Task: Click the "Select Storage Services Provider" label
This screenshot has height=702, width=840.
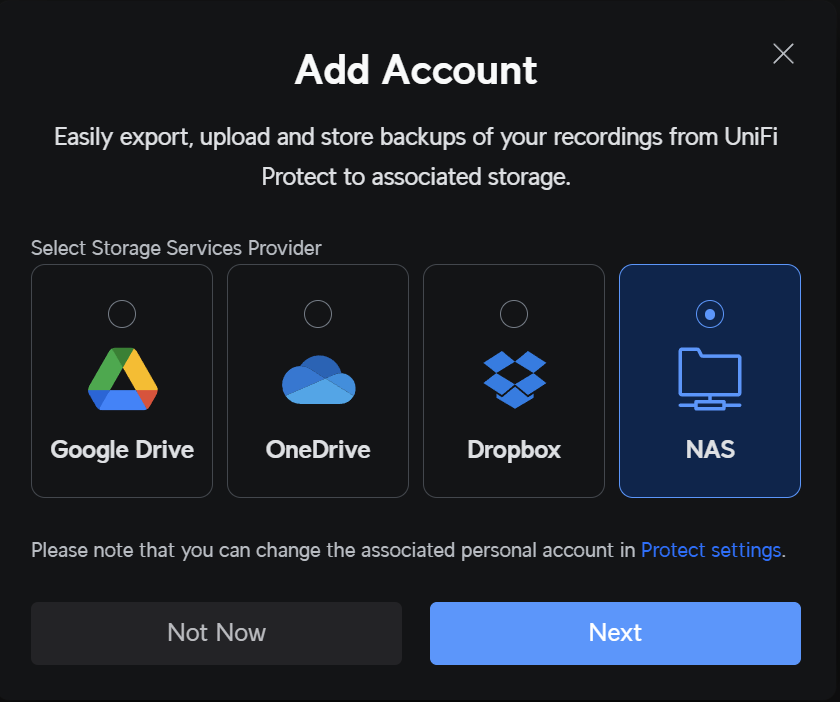Action: (x=176, y=247)
